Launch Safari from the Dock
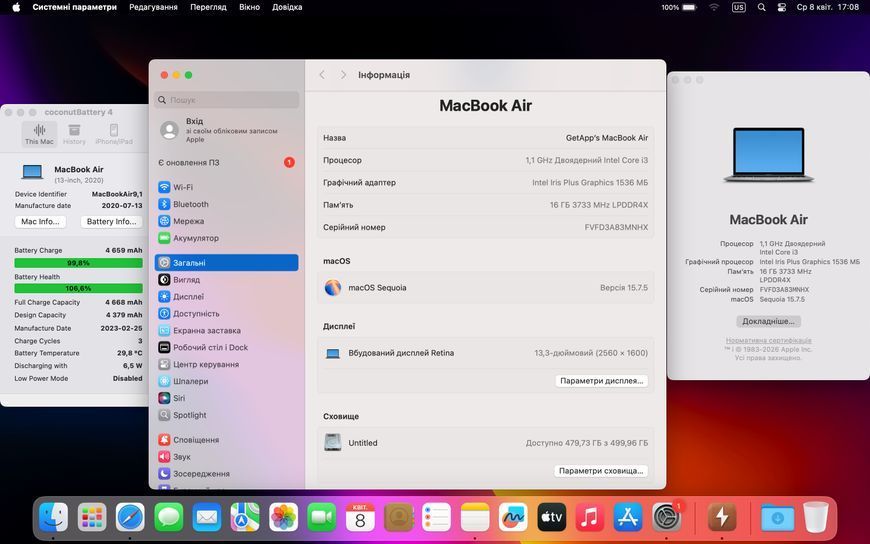This screenshot has height=544, width=870. [130, 517]
